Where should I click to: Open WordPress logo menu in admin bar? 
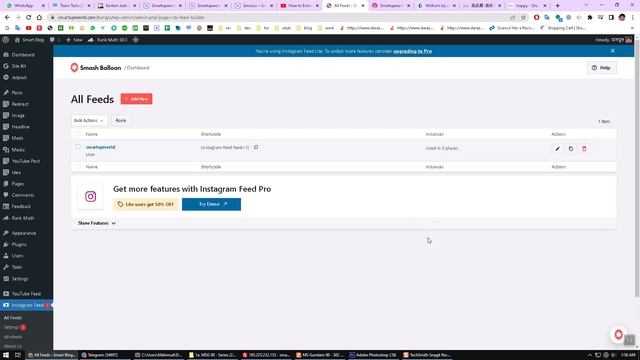[6, 40]
